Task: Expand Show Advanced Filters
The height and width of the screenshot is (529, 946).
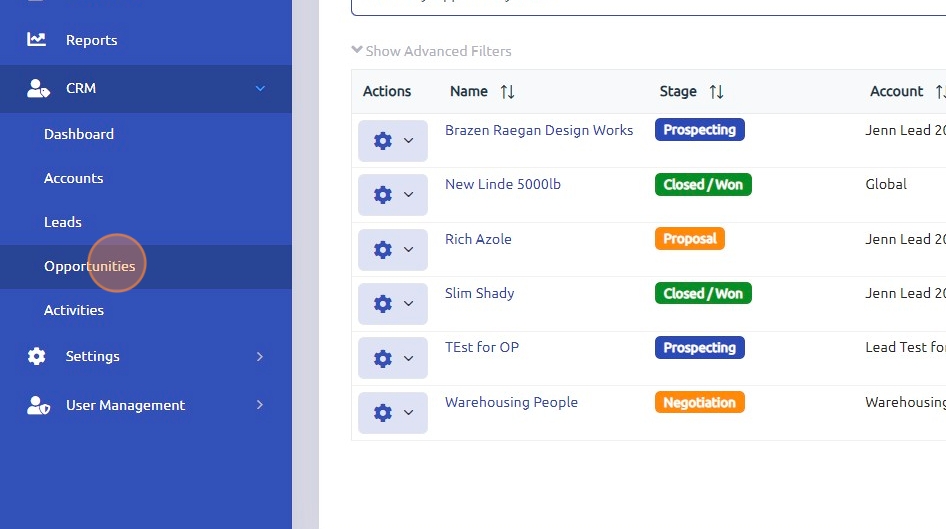Action: pyautogui.click(x=431, y=51)
